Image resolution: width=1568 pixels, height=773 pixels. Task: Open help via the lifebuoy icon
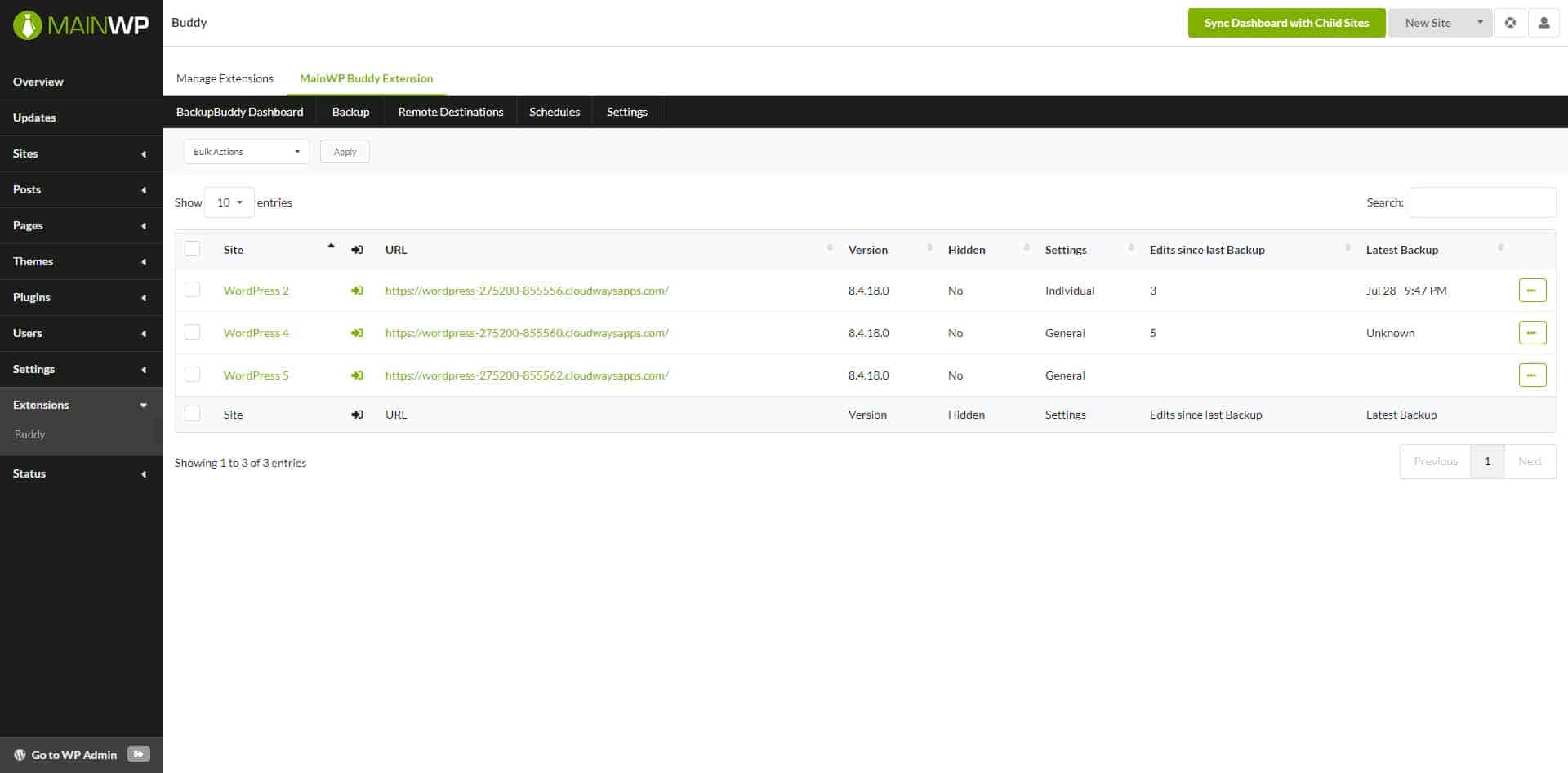(x=1510, y=22)
